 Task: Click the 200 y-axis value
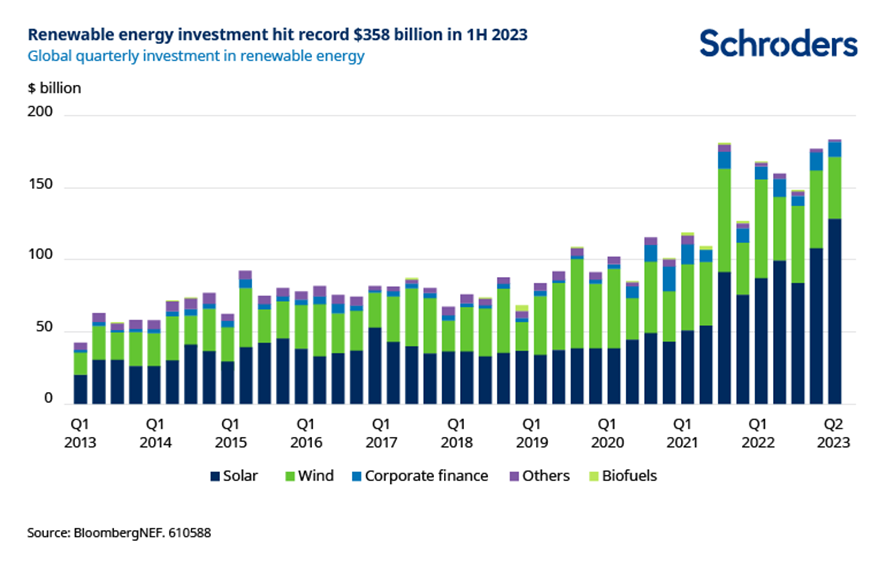tap(40, 111)
